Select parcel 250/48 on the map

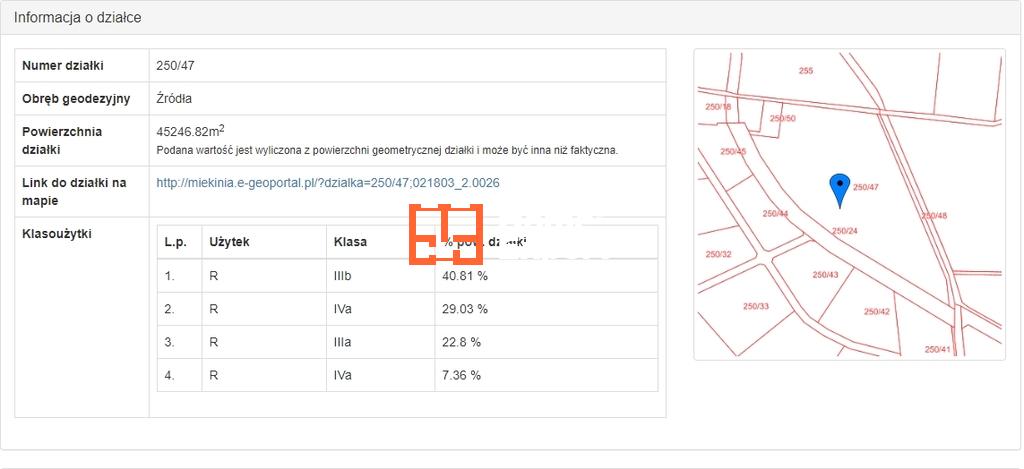(x=933, y=216)
